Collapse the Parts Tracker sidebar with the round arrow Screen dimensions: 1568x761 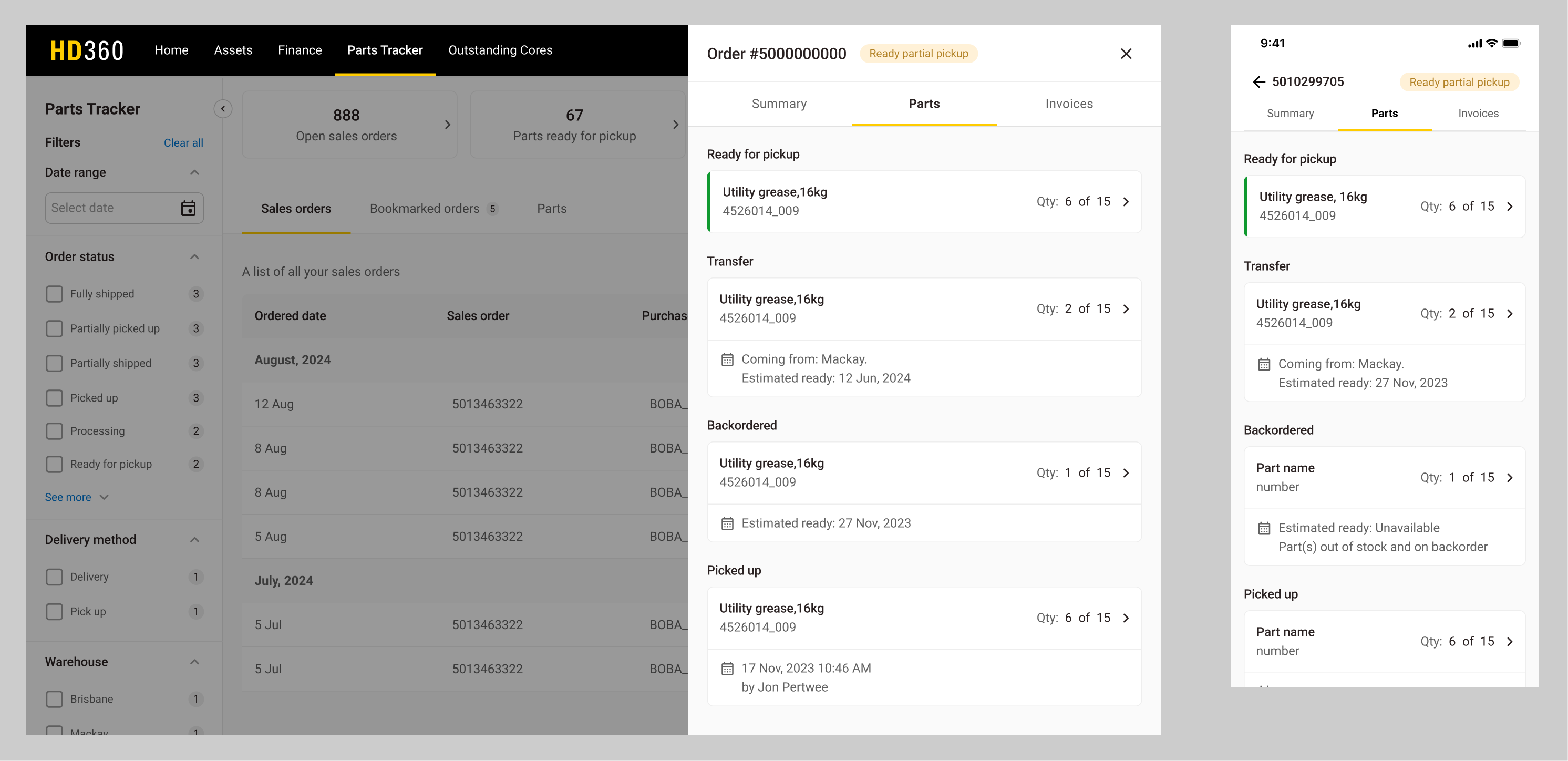tap(223, 109)
